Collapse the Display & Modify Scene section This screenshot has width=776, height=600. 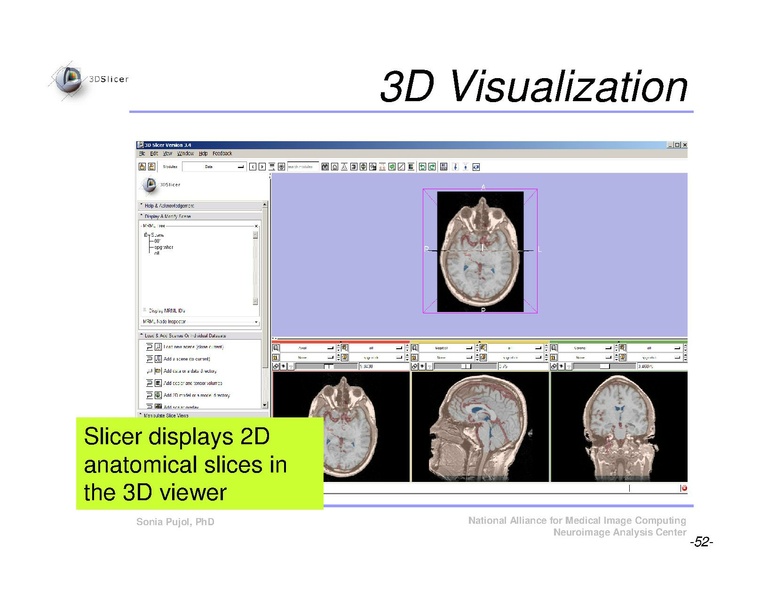(202, 216)
